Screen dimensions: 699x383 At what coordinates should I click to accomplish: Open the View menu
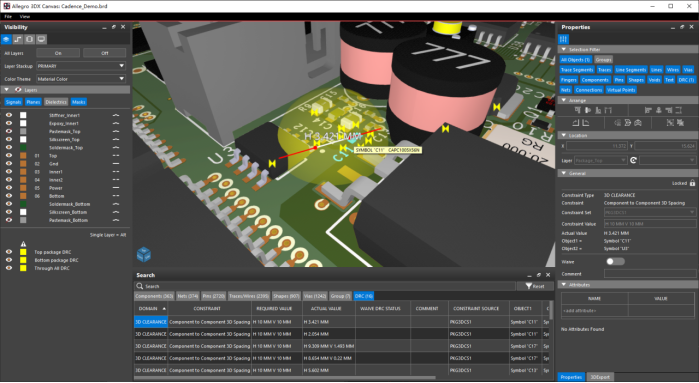coord(25,16)
